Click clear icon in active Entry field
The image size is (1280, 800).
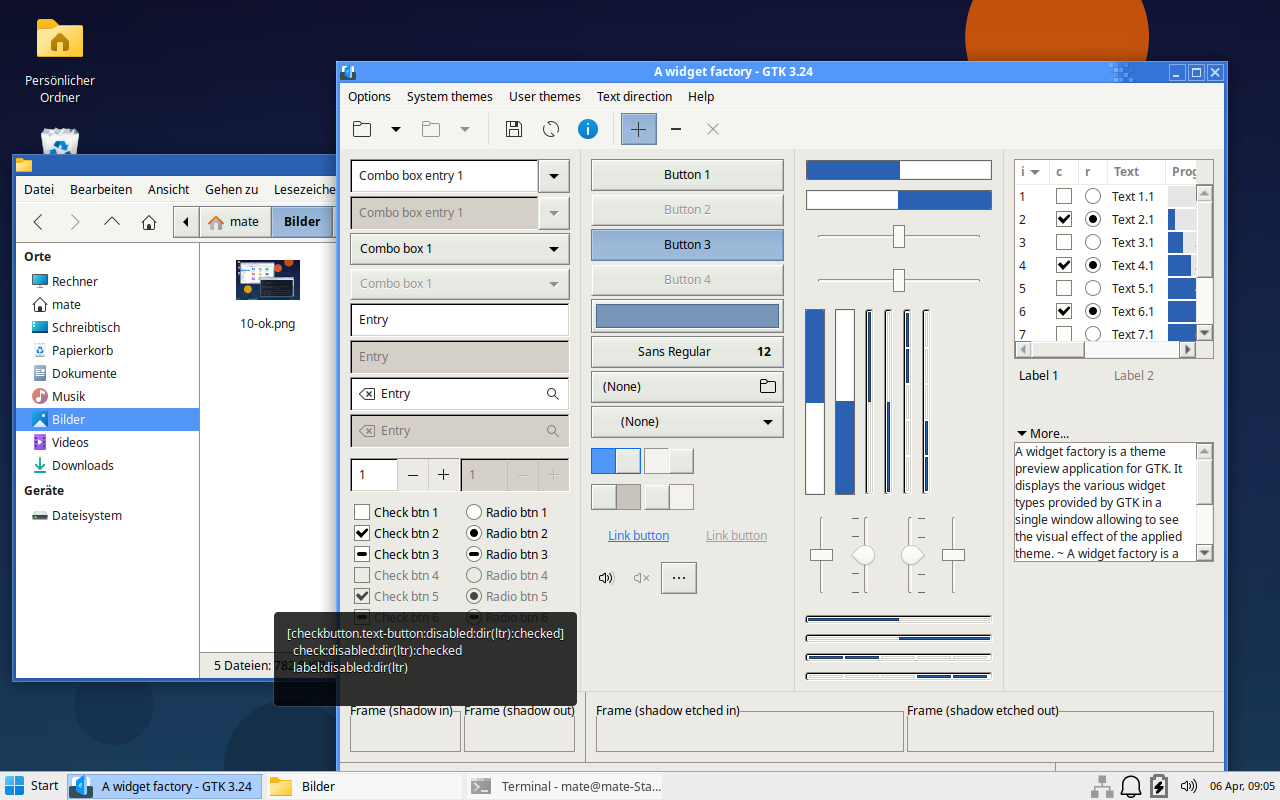pos(367,394)
